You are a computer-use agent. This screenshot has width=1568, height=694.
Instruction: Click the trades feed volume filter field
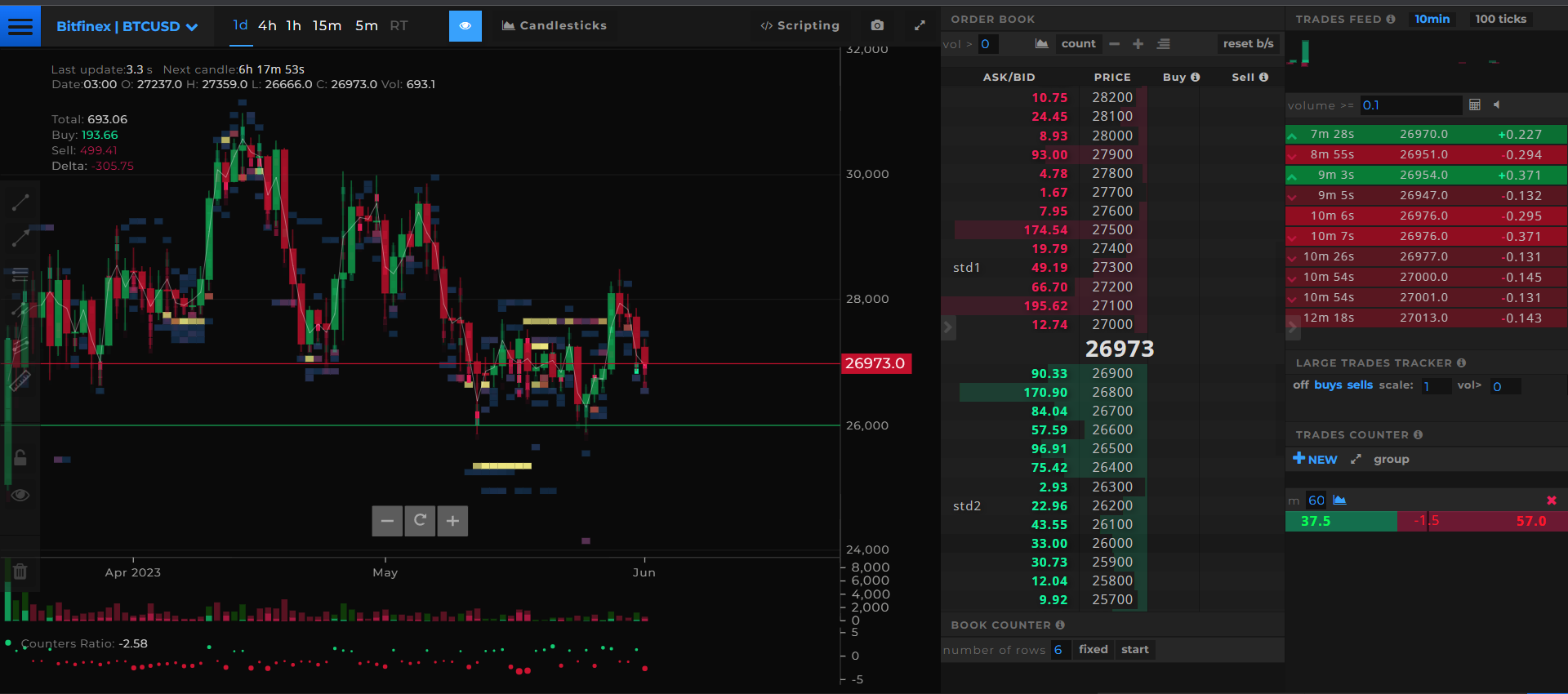click(x=1409, y=105)
